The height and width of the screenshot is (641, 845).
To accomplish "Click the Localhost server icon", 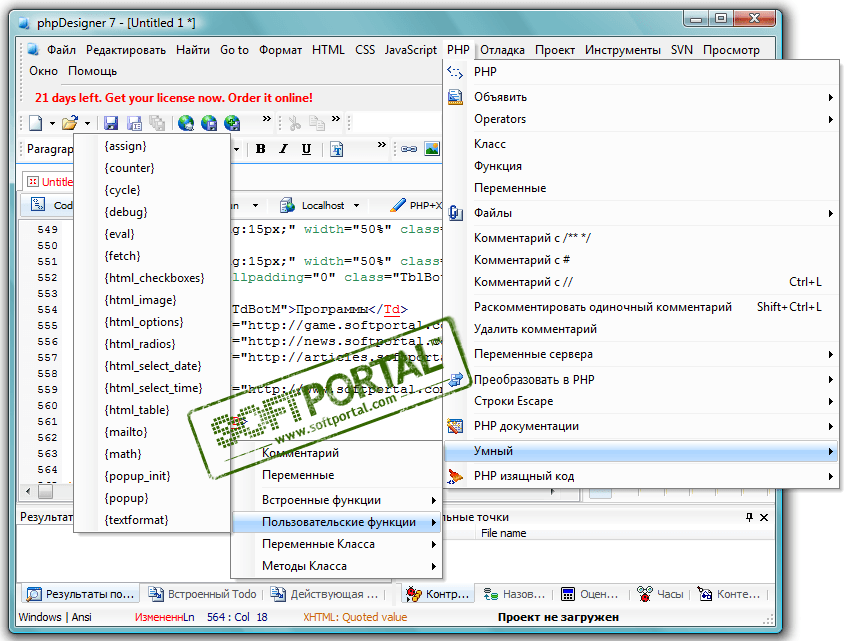I will pyautogui.click(x=287, y=205).
